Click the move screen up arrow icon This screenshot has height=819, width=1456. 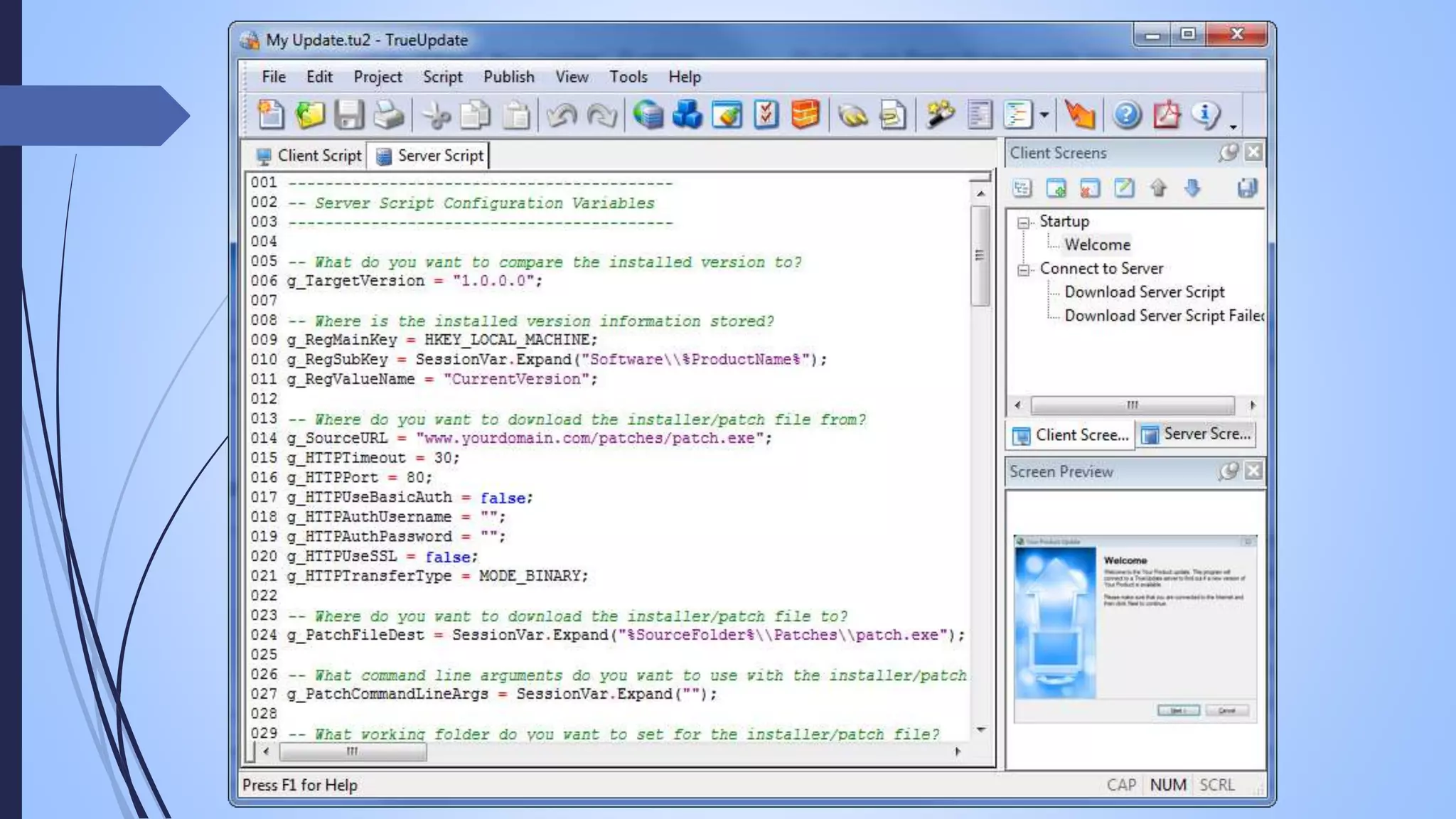point(1158,188)
